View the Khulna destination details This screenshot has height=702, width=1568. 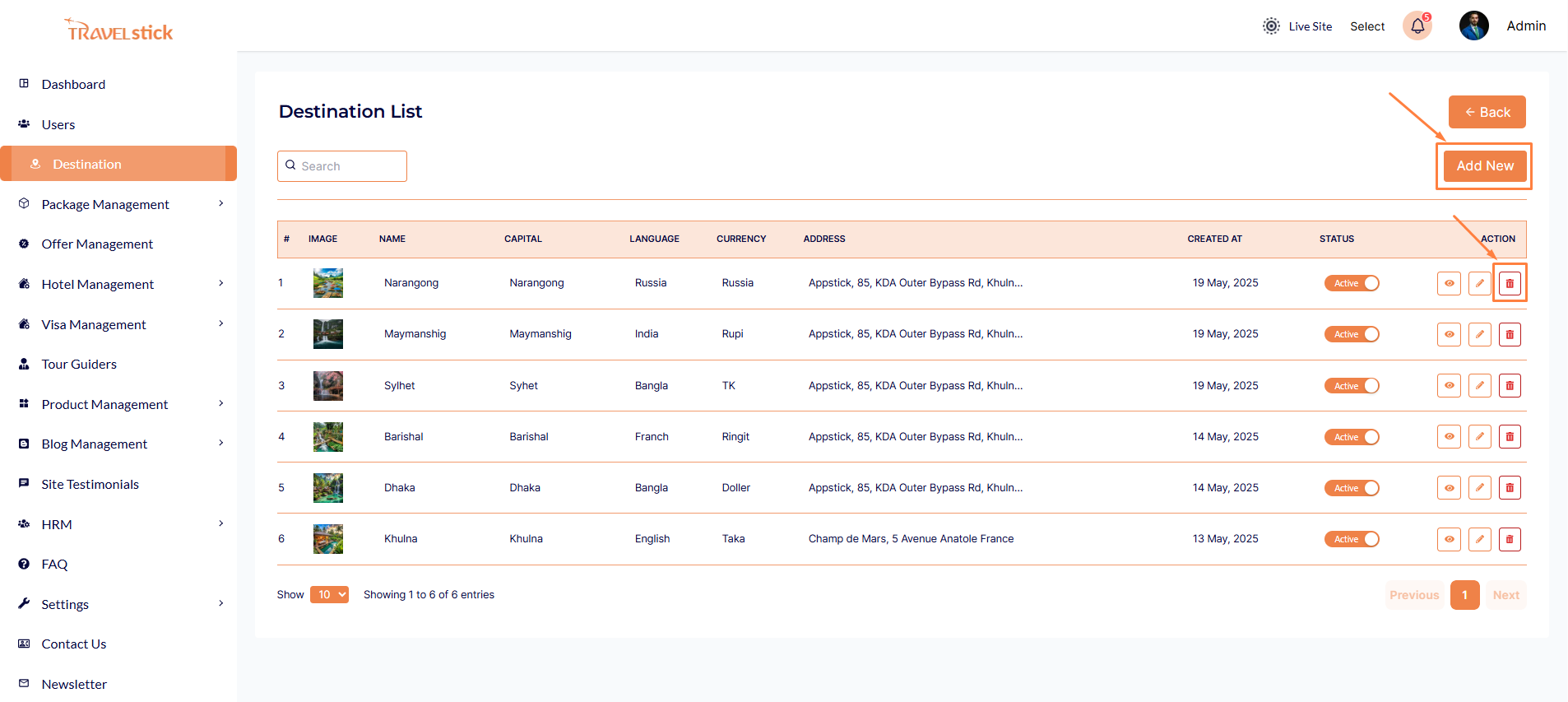1449,539
